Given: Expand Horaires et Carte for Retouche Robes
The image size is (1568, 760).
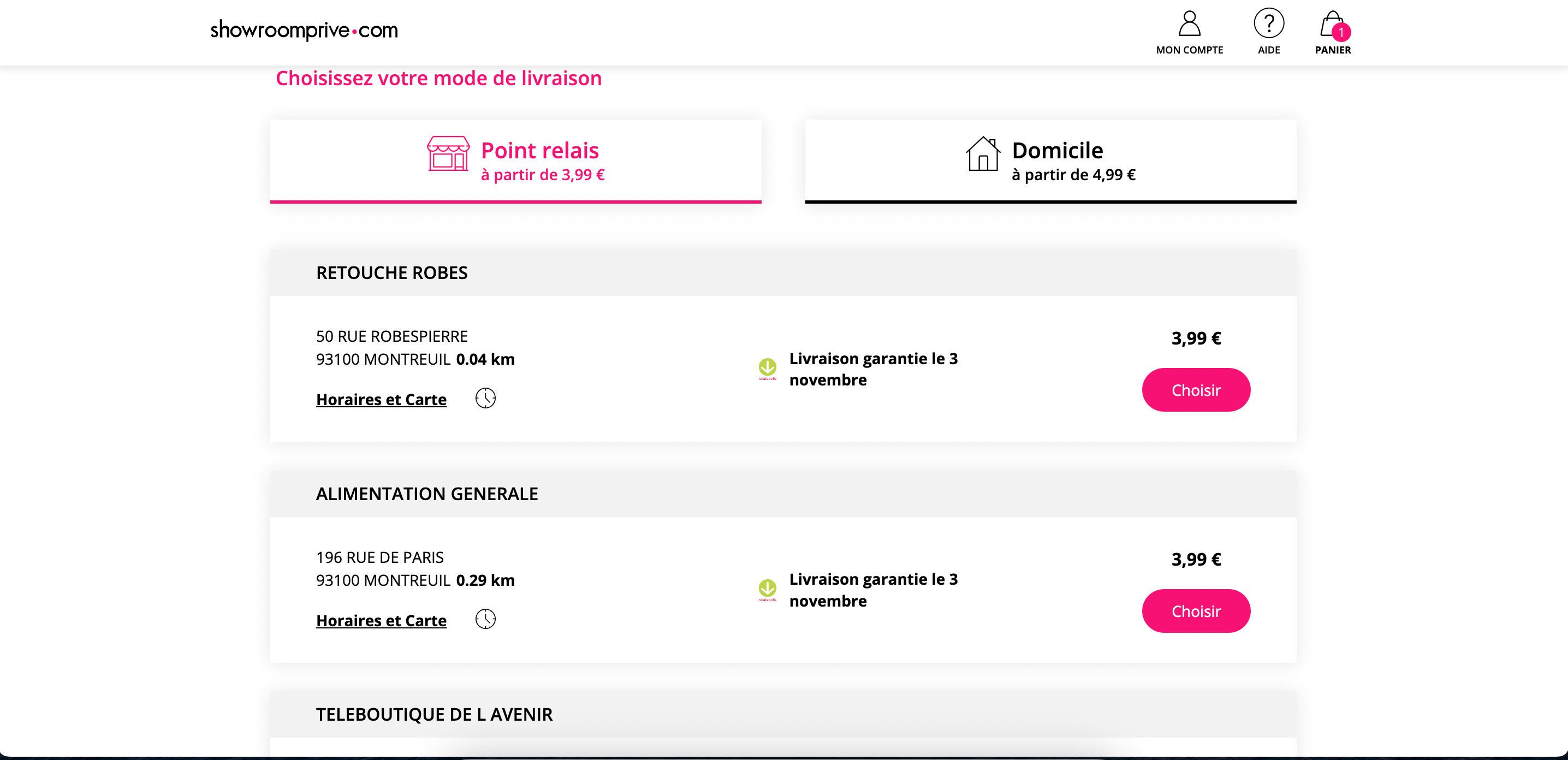Looking at the screenshot, I should click(381, 400).
